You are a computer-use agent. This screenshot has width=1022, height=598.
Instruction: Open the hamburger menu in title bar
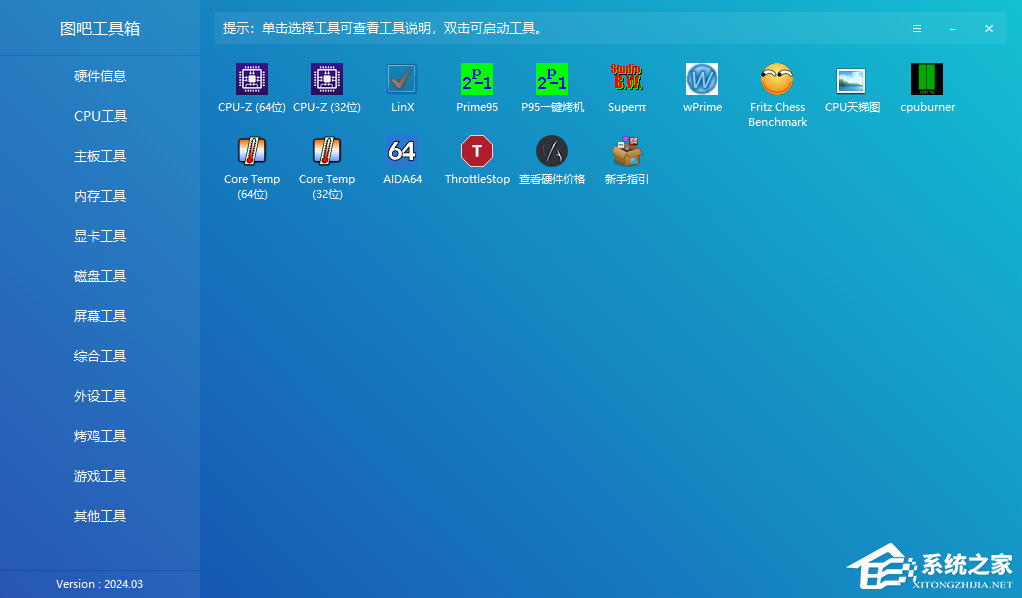(x=917, y=29)
